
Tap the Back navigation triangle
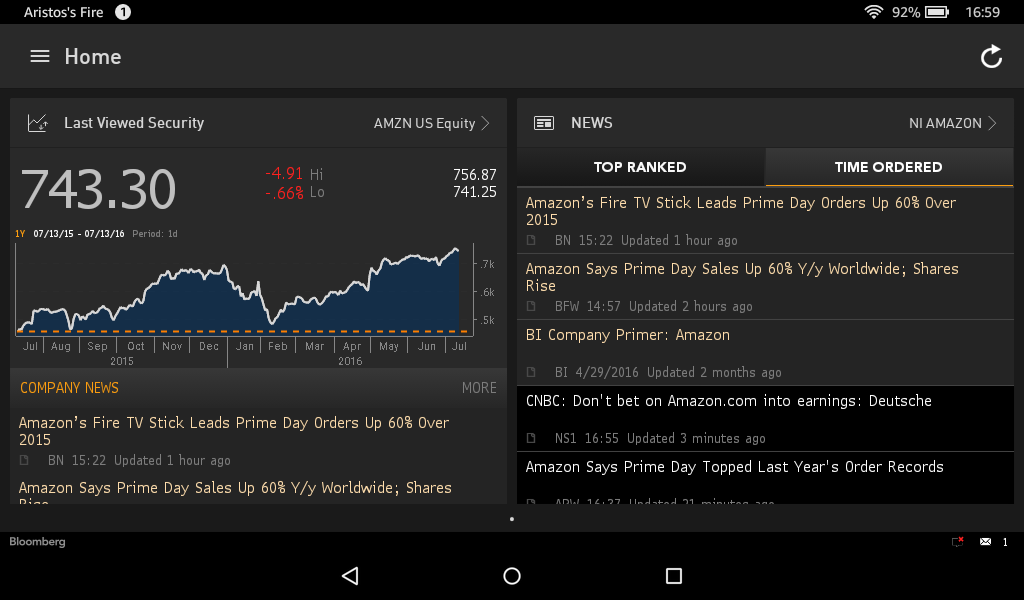[x=349, y=576]
